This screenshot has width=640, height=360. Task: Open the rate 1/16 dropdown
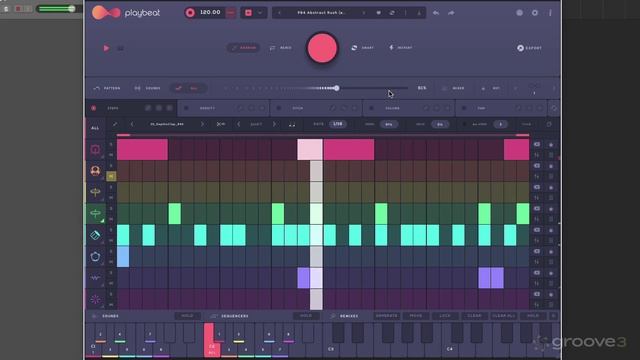click(338, 124)
